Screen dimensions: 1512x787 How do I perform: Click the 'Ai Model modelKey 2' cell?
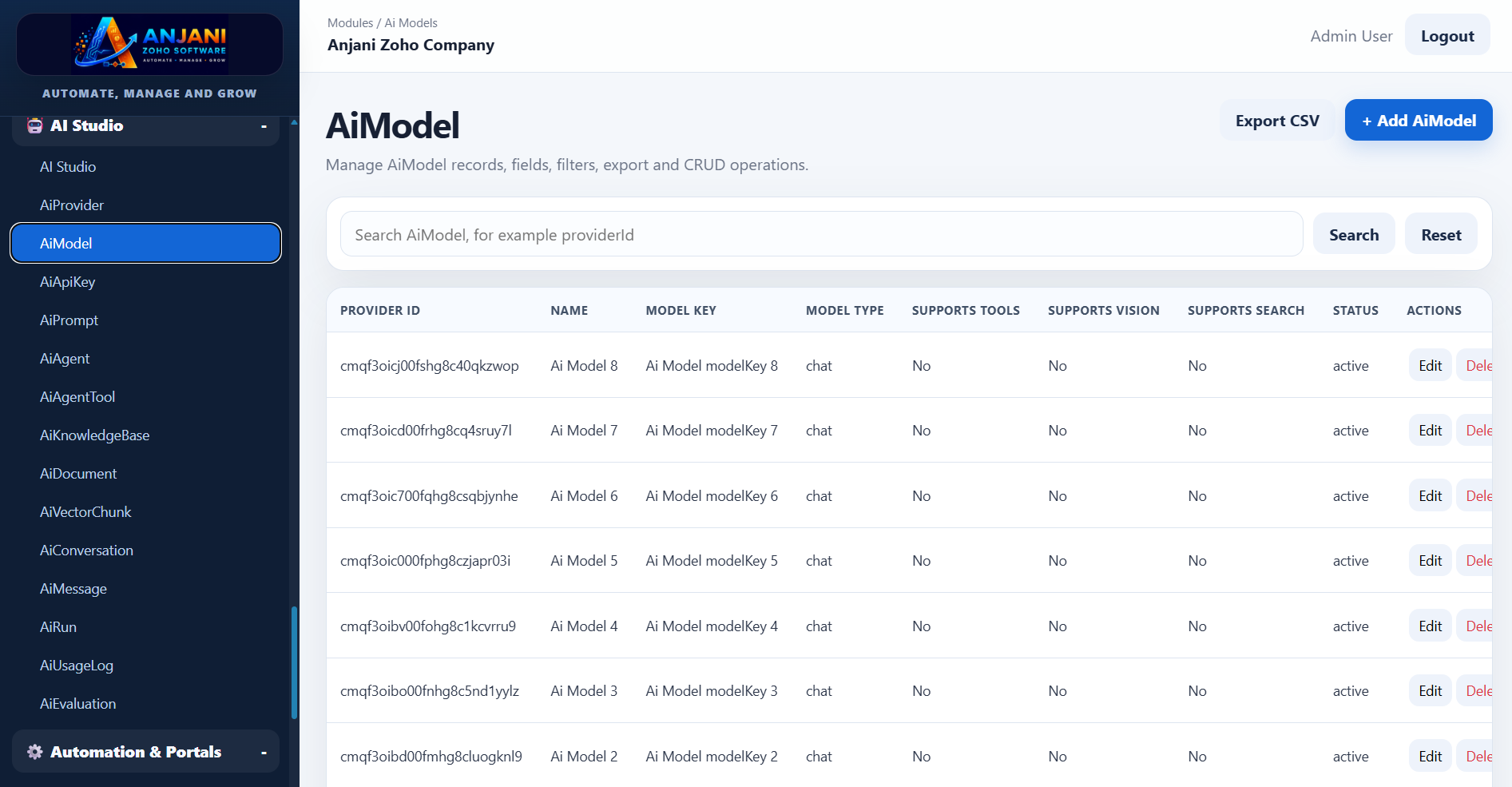point(712,756)
